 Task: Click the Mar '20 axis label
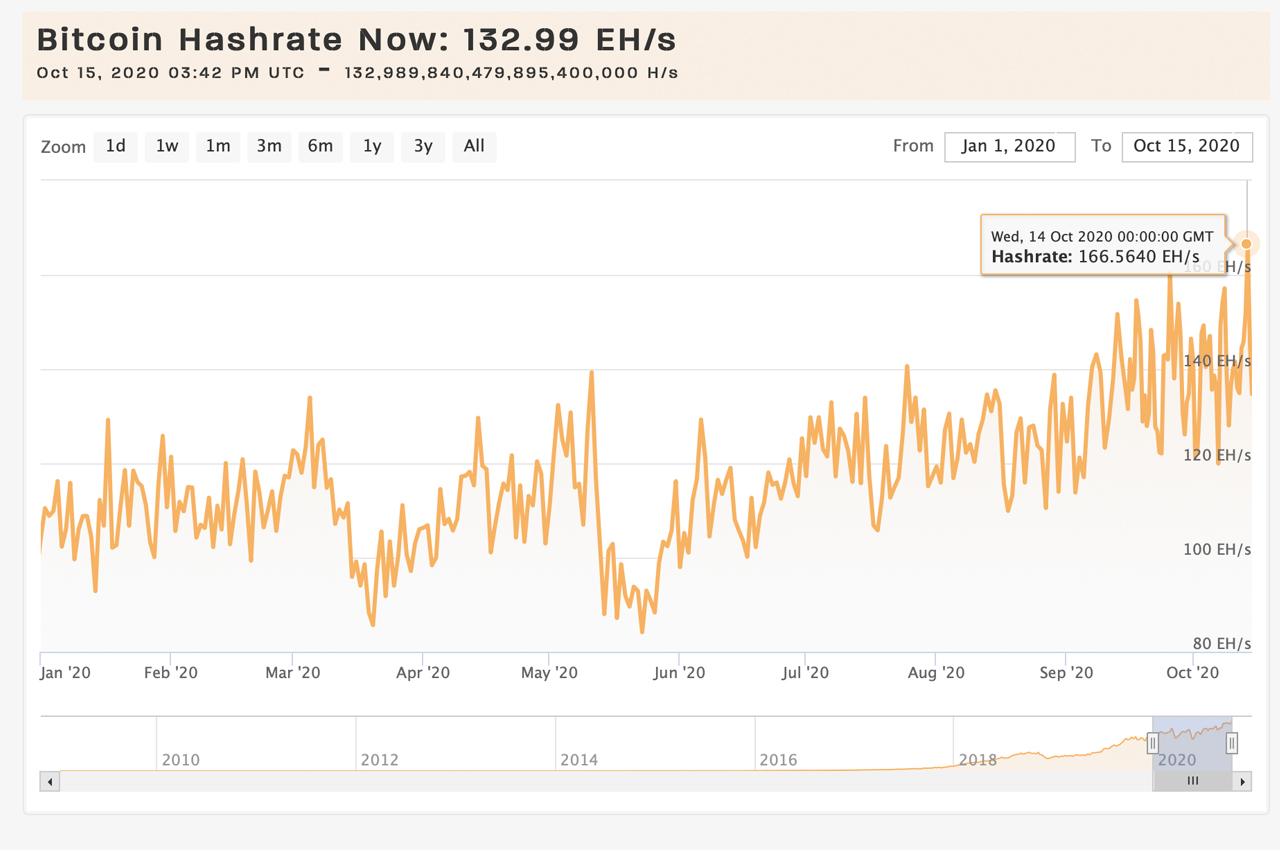pos(293,673)
